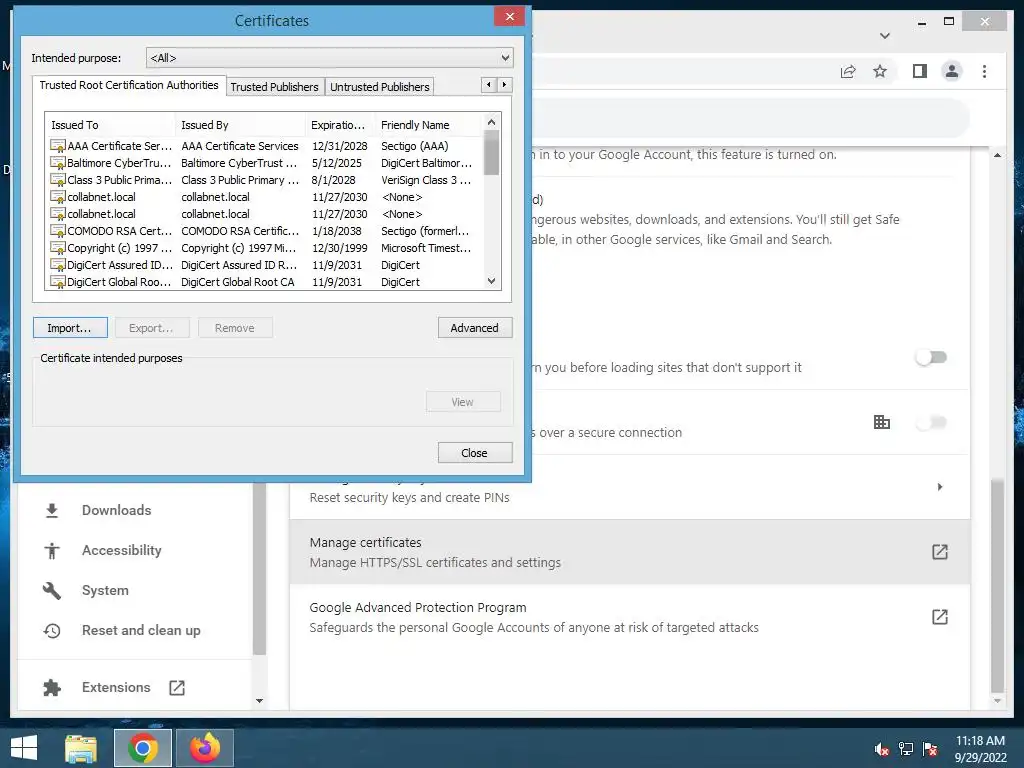
Task: Open Manage certificates external link icon
Action: point(939,552)
